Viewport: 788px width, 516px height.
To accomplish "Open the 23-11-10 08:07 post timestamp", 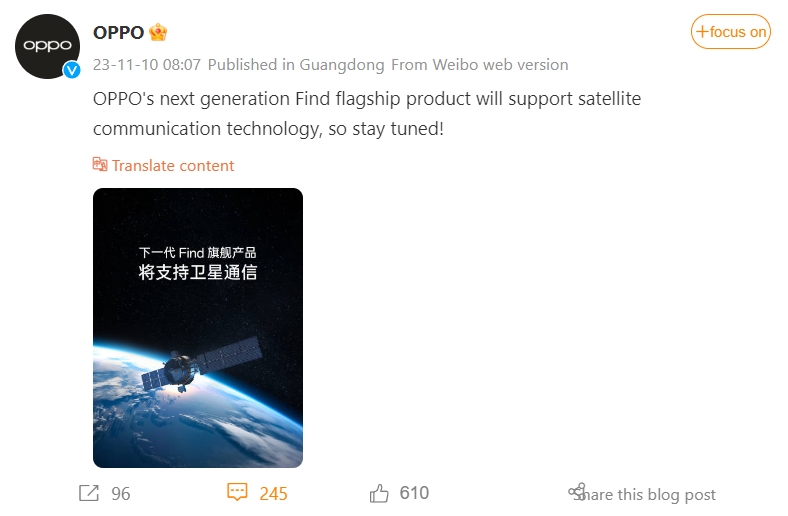I will click(x=147, y=65).
